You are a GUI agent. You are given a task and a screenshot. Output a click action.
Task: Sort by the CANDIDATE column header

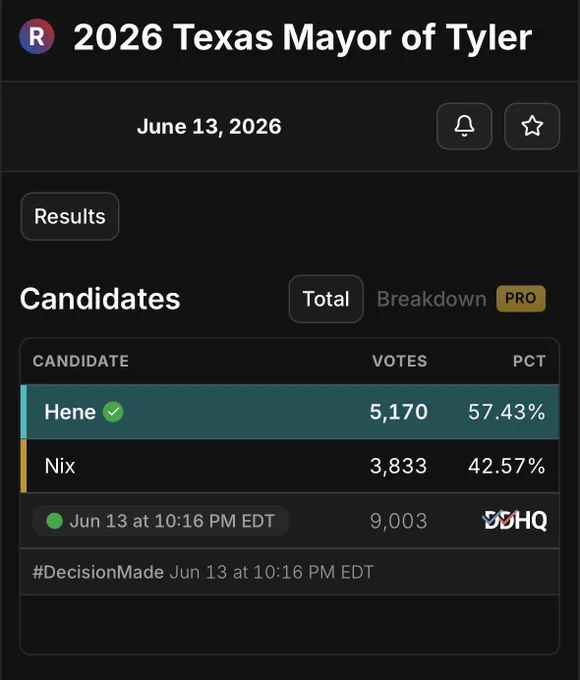coord(81,361)
